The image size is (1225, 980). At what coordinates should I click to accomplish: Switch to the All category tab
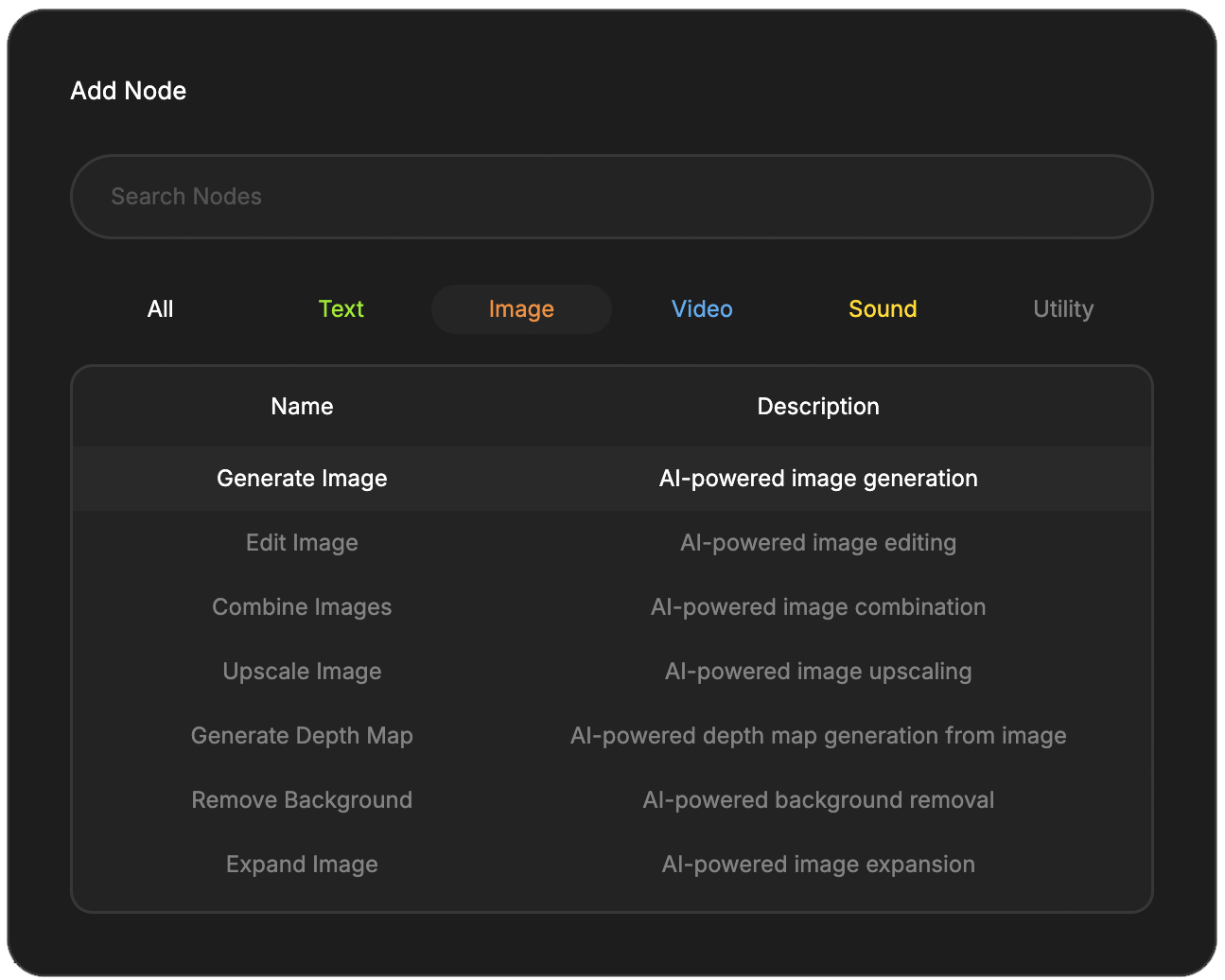coord(161,309)
